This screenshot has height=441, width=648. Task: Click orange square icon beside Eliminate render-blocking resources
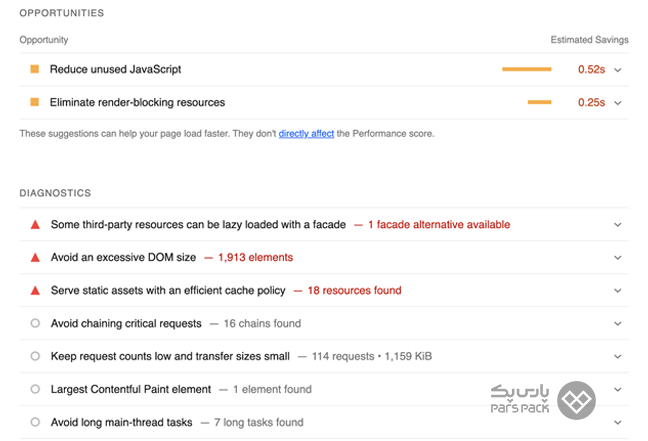[35, 102]
